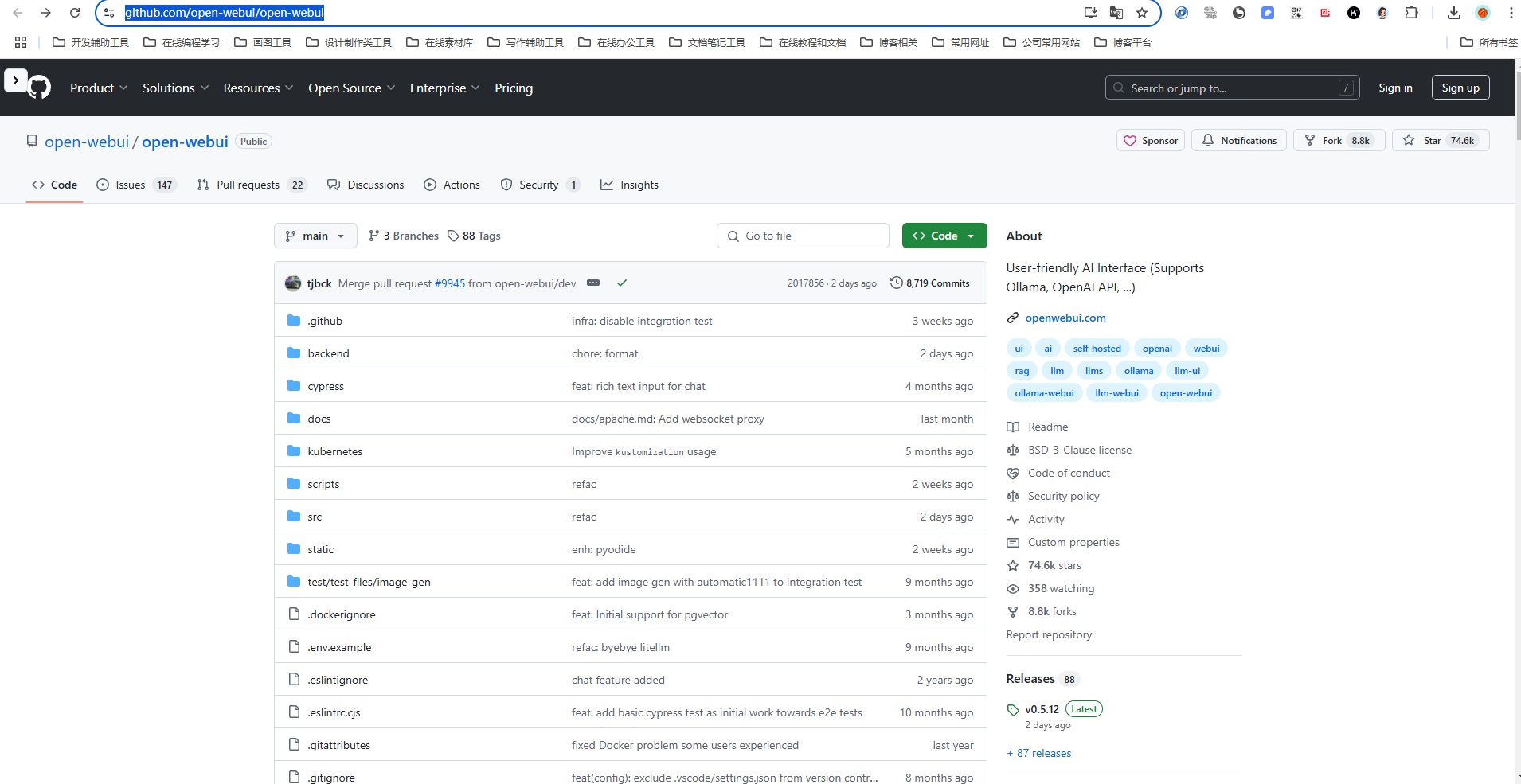1521x784 pixels.
Task: Star the open-webui repository
Action: [1425, 141]
